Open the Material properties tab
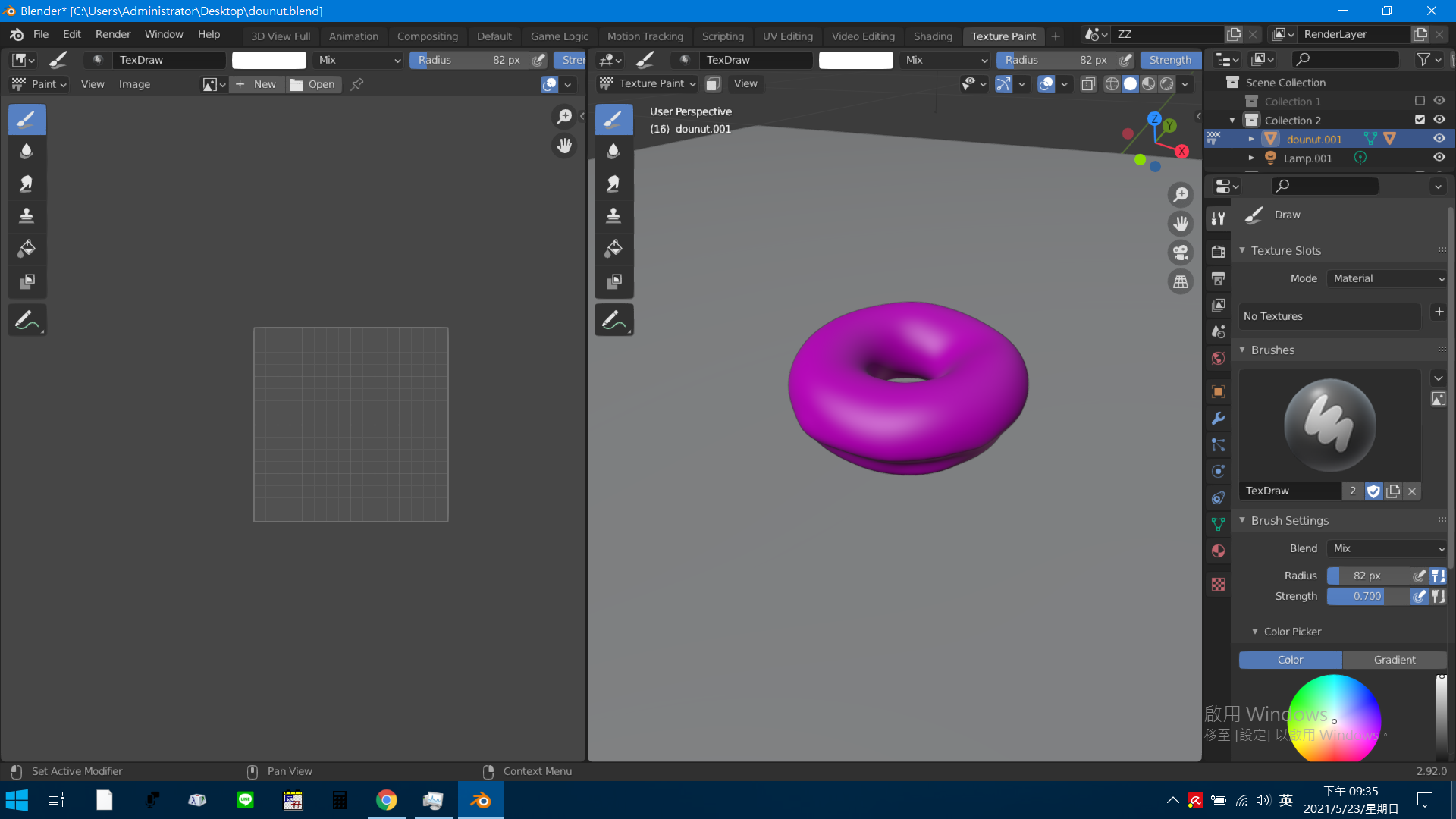Image resolution: width=1456 pixels, height=819 pixels. tap(1218, 551)
